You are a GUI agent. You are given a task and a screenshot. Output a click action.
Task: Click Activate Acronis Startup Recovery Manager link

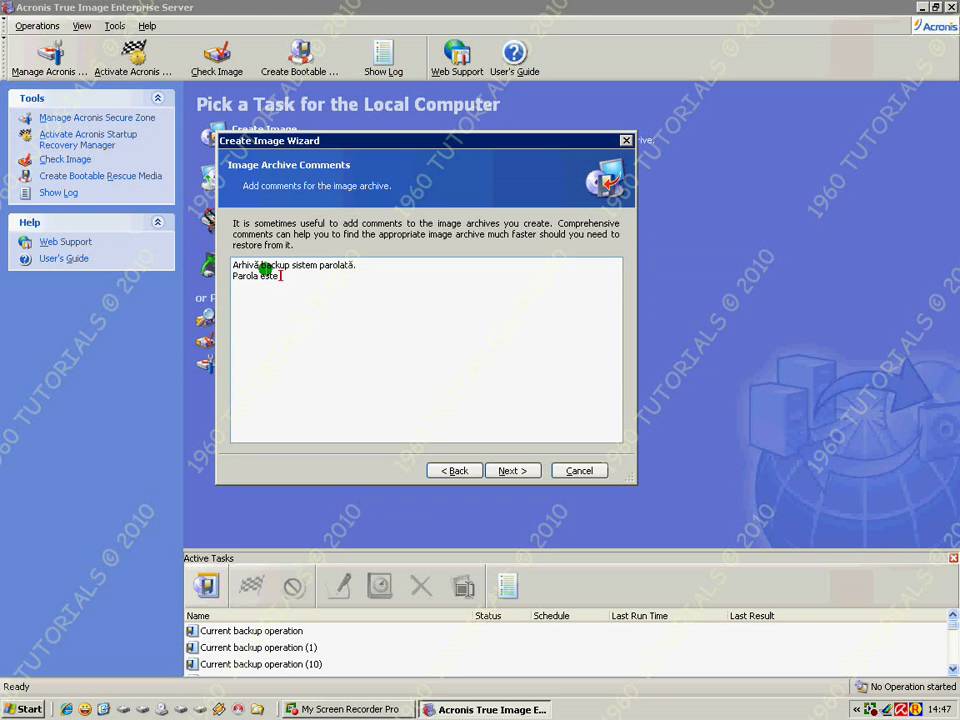[x=88, y=140]
